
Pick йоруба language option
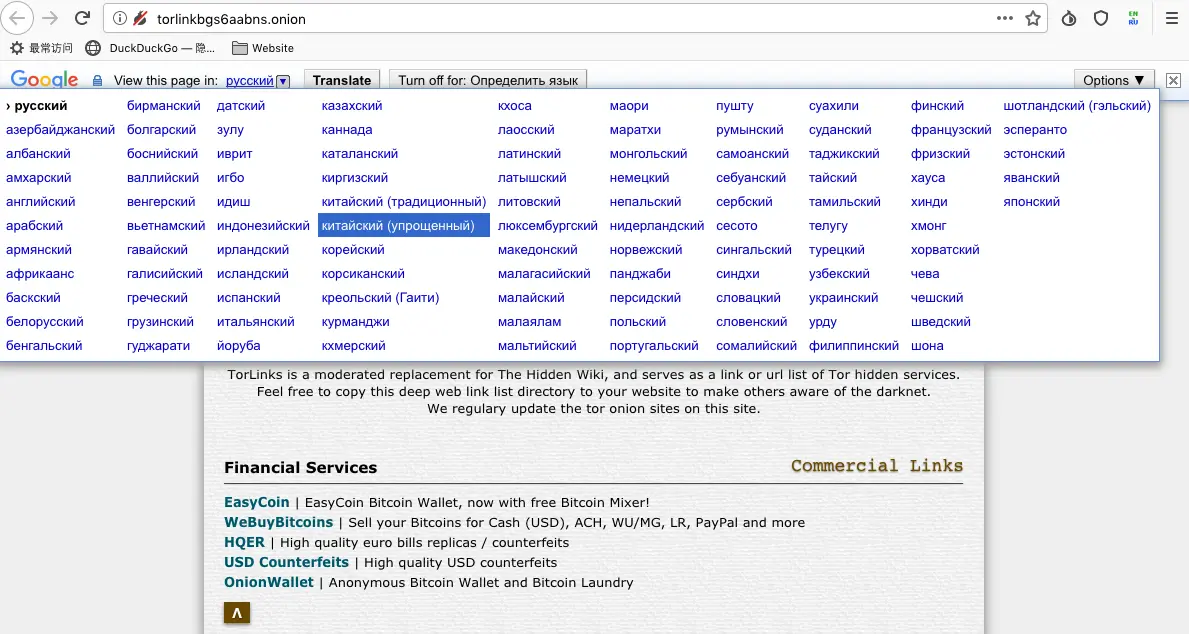pyautogui.click(x=238, y=345)
